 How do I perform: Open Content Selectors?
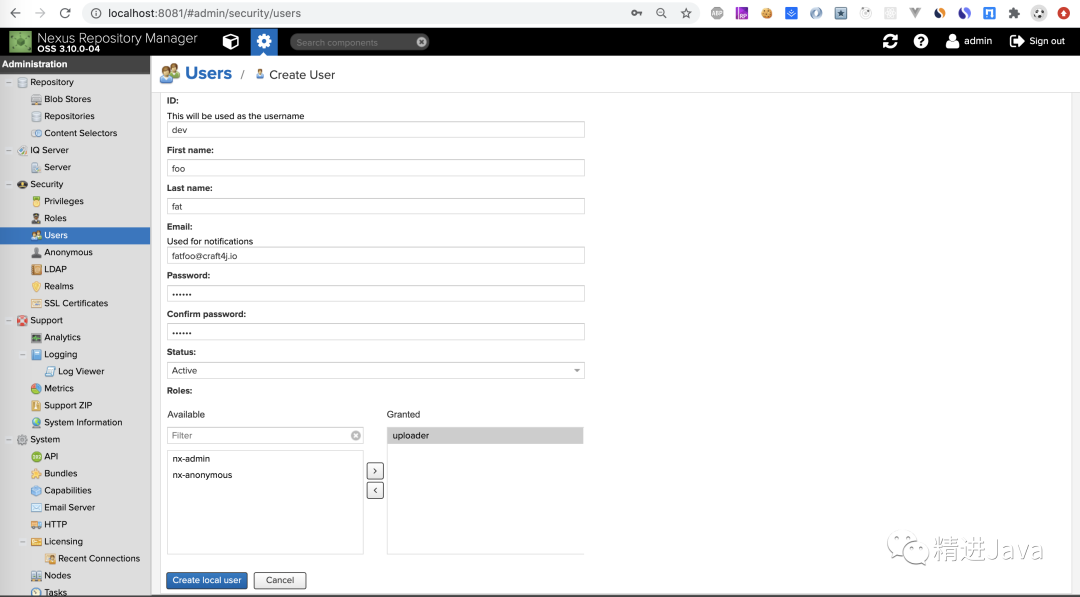[81, 133]
